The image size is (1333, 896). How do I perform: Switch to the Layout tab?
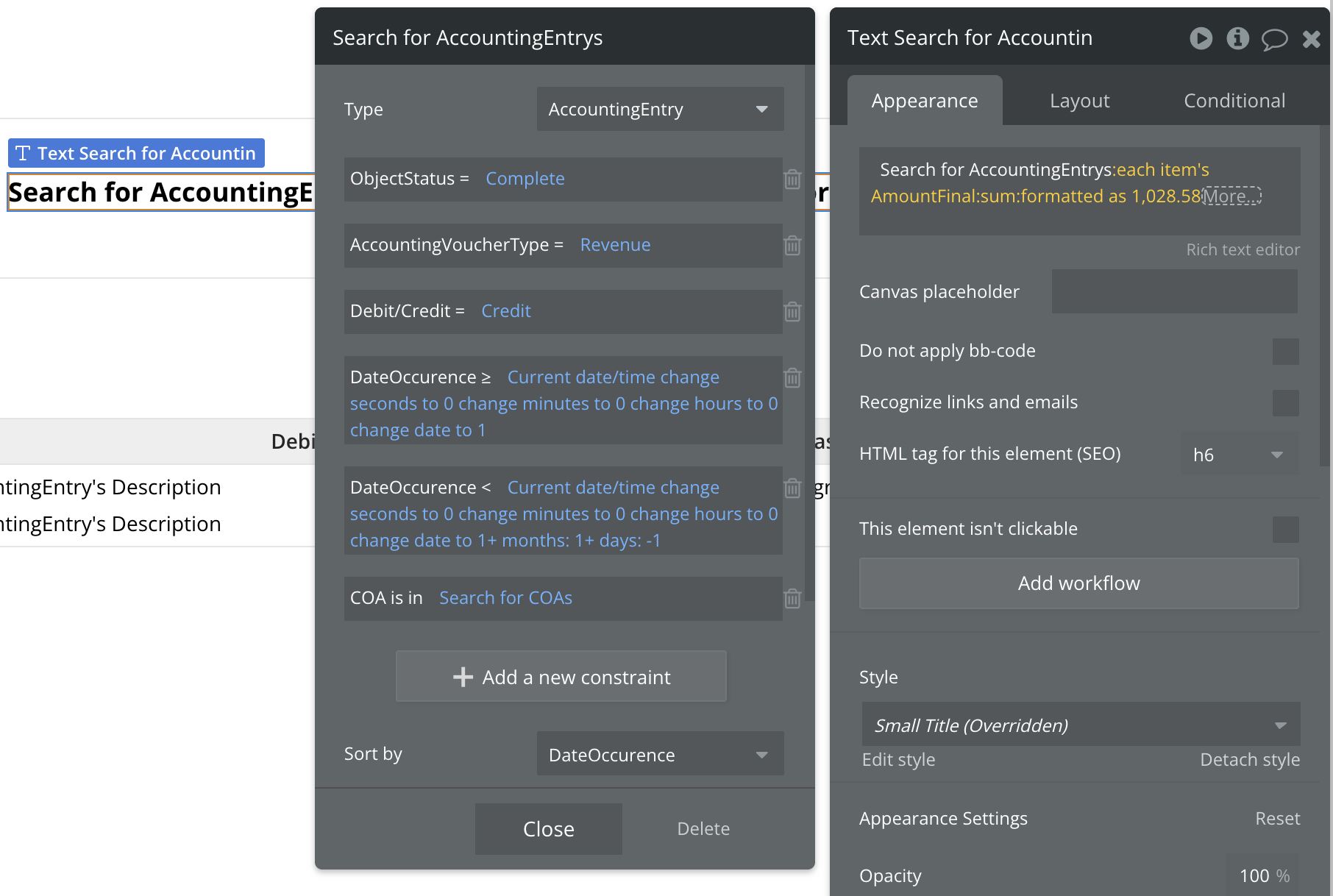(x=1079, y=101)
